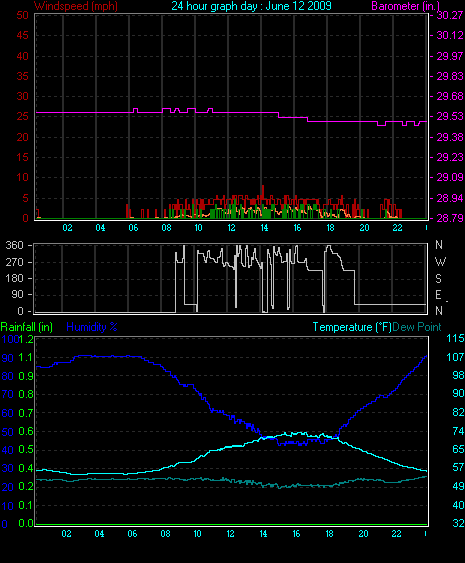Click wind direction axis value 270
Image resolution: width=465 pixels, height=563 pixels.
click(x=14, y=262)
